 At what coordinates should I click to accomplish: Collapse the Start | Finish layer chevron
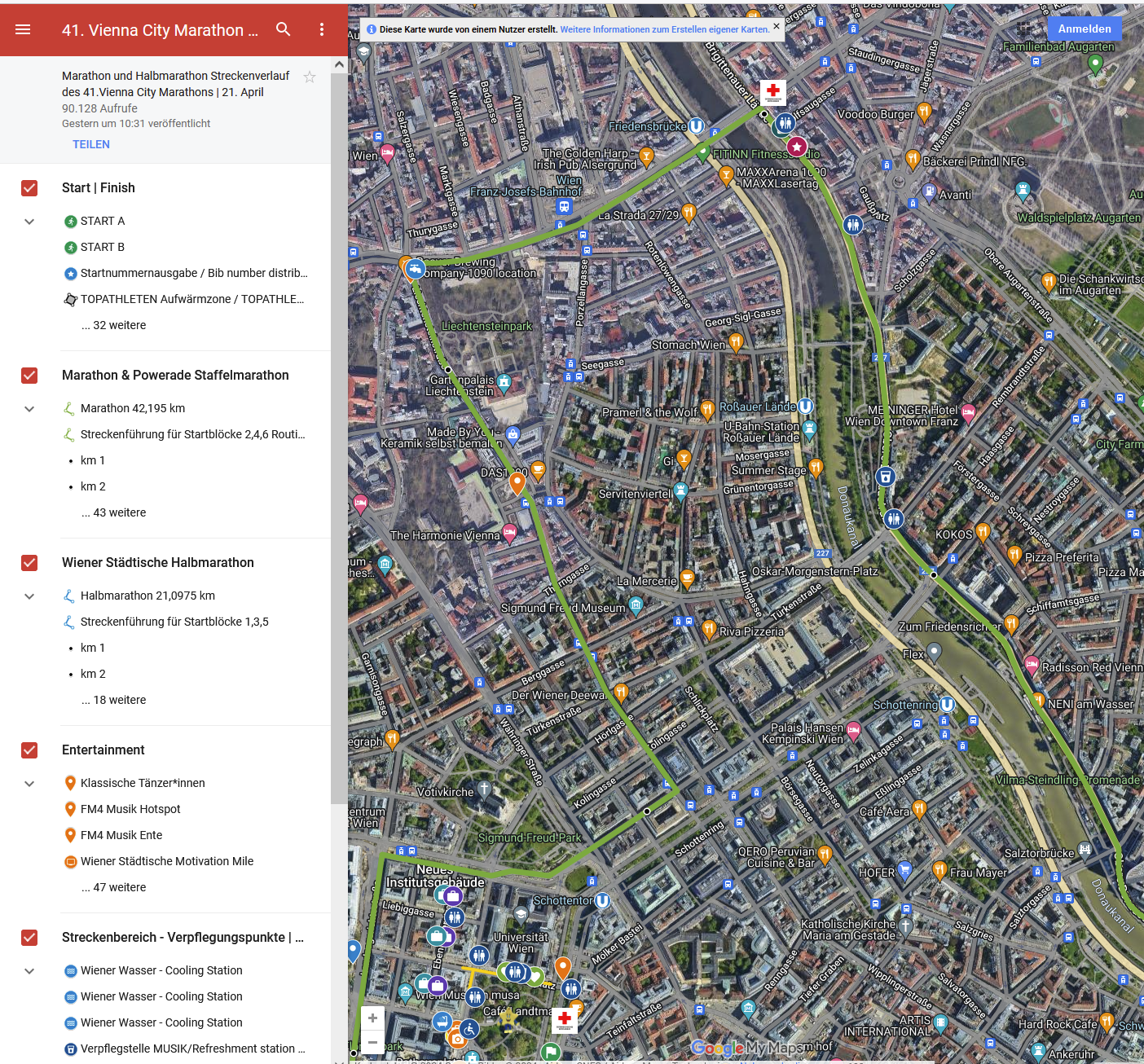(29, 222)
